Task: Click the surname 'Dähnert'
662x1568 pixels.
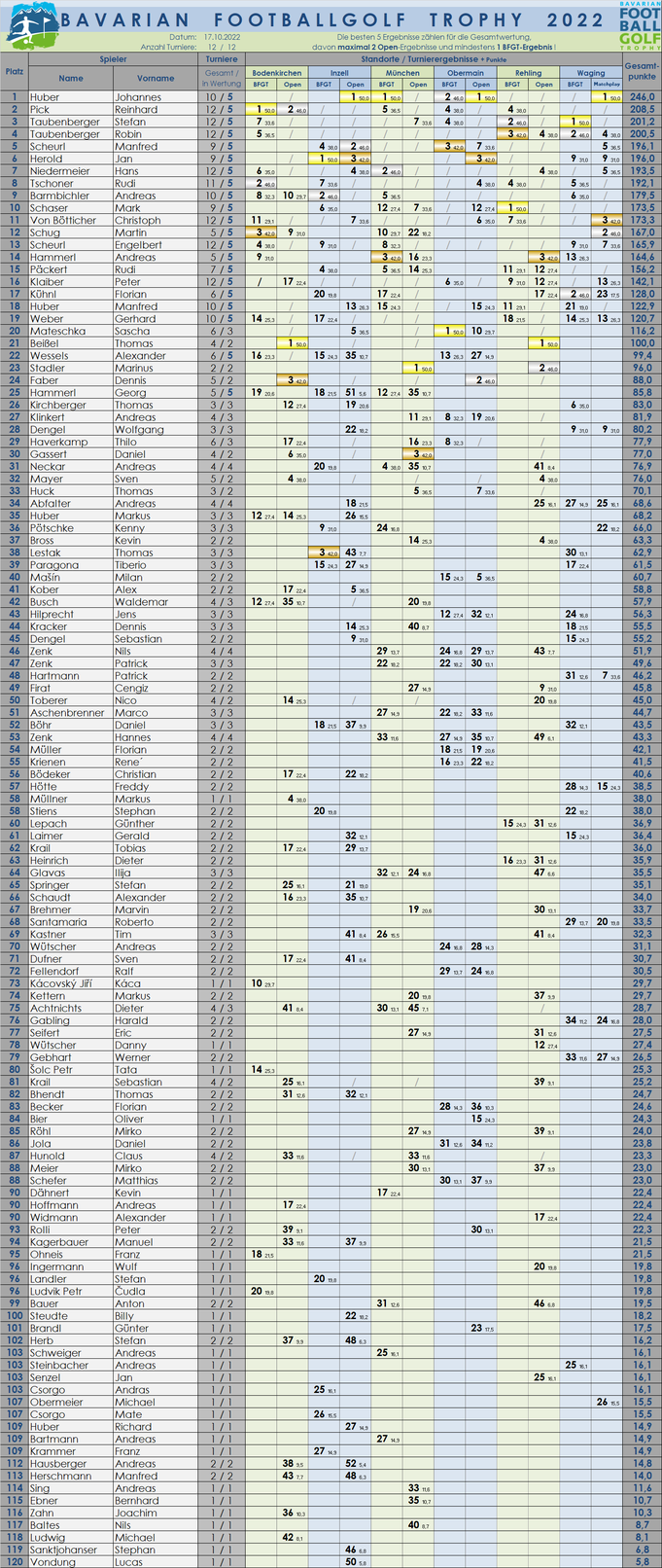Action: point(51,1194)
